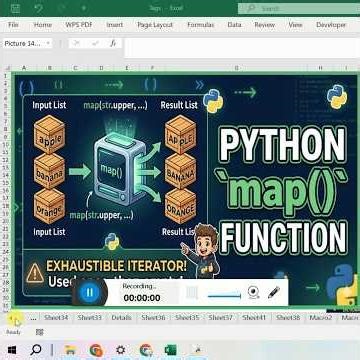The width and height of the screenshot is (360, 360).
Task: Click the macro record icon in status bar
Action: tap(40, 332)
